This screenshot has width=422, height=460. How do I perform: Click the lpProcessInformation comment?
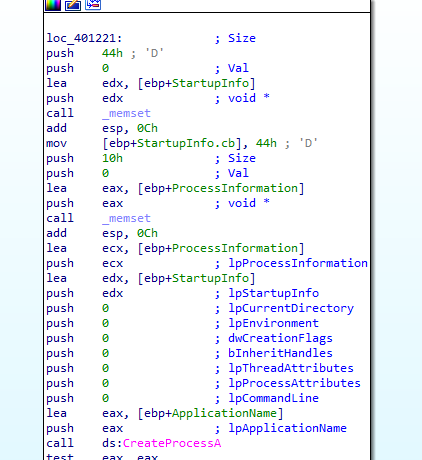click(x=298, y=263)
